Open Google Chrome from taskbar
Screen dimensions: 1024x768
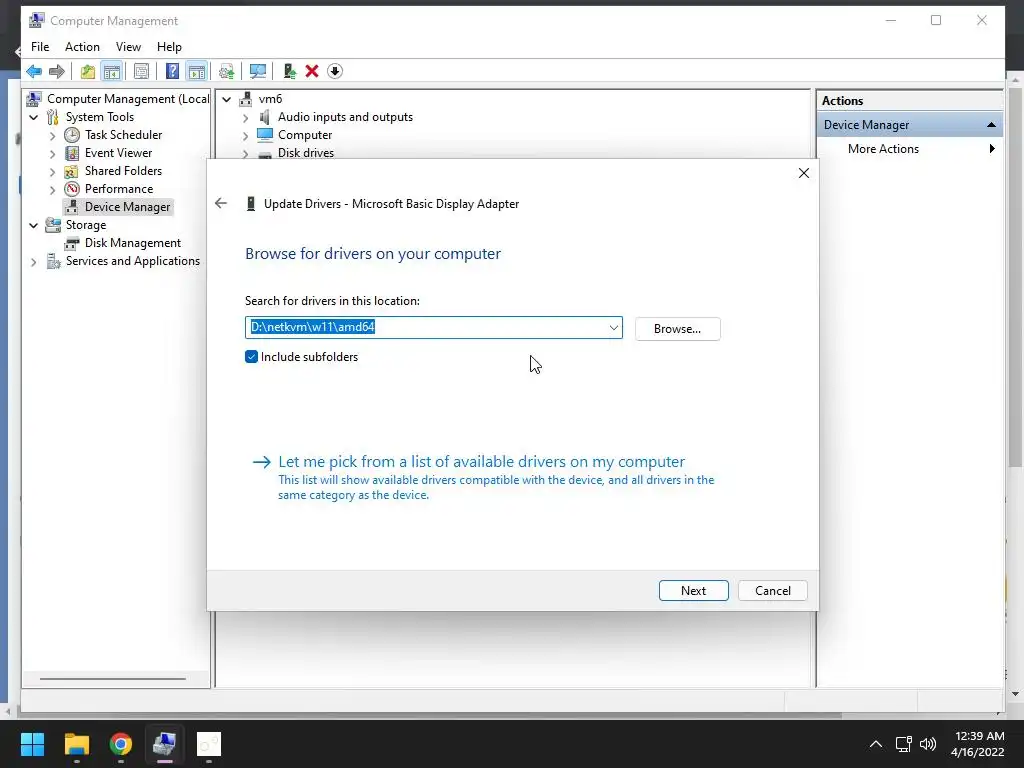121,744
